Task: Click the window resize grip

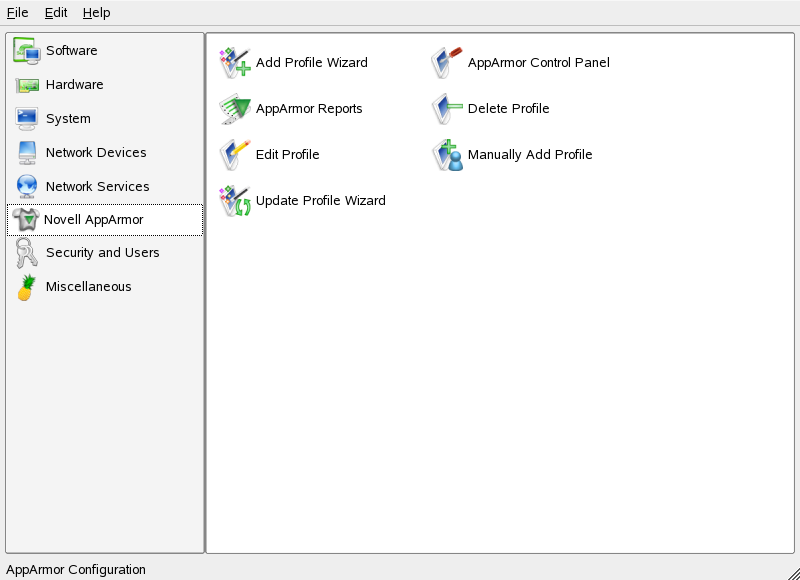Action: (793, 573)
